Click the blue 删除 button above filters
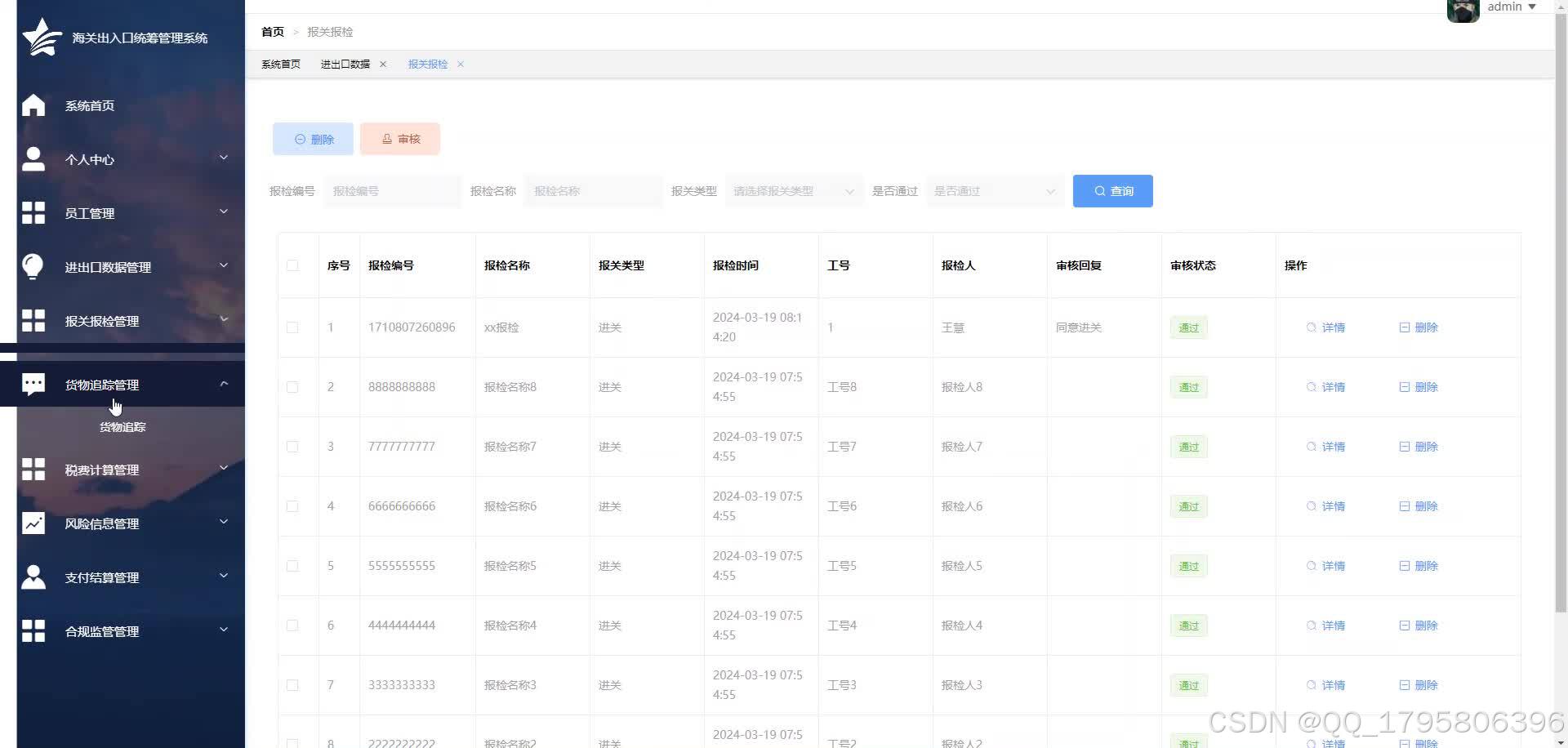1568x748 pixels. point(314,139)
